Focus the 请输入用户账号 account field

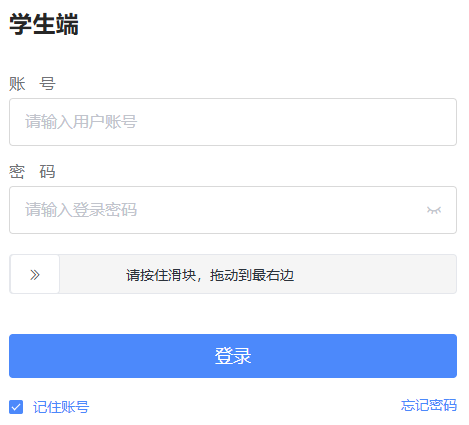[x=233, y=122]
